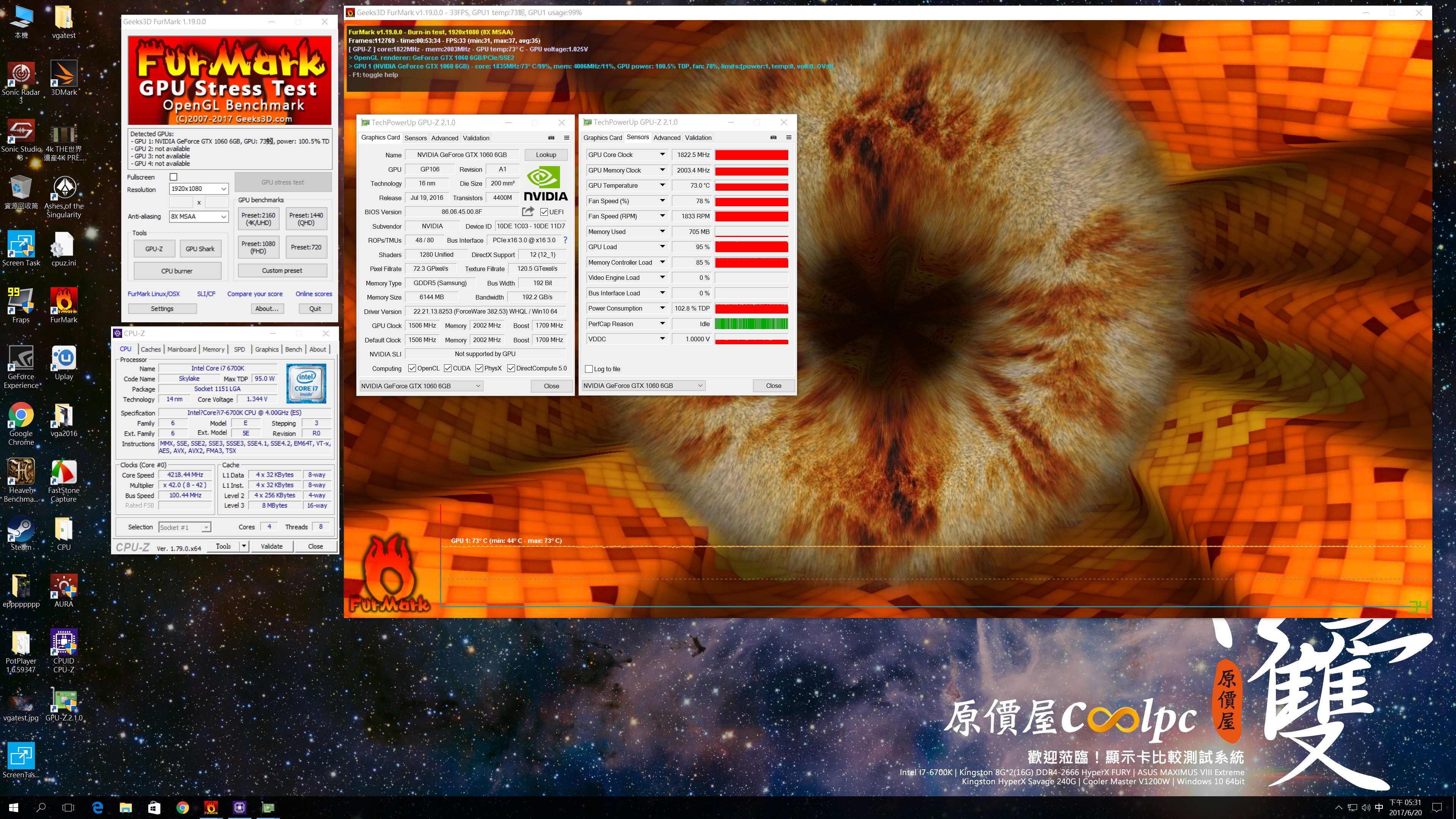Open Microsoft Edge from the taskbar
The width and height of the screenshot is (1456, 819).
97,807
